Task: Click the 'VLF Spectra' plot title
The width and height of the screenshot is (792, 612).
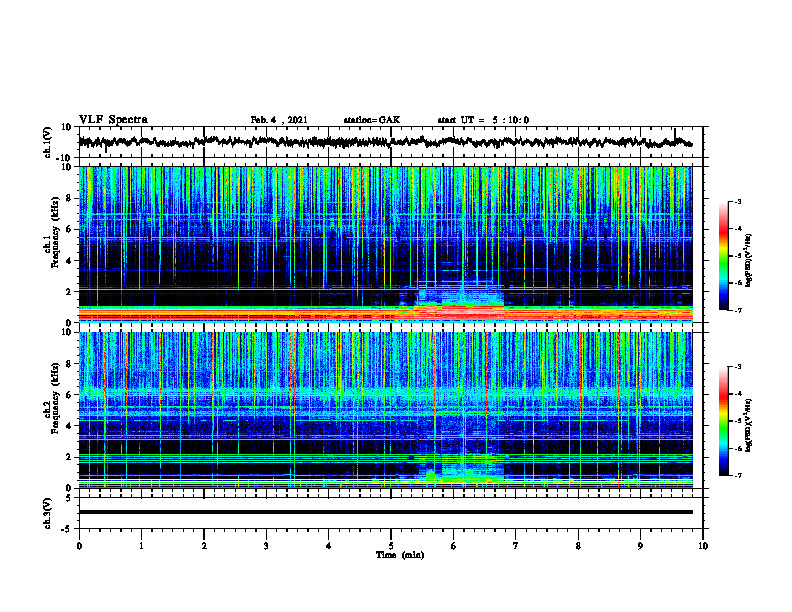Action: pyautogui.click(x=113, y=120)
